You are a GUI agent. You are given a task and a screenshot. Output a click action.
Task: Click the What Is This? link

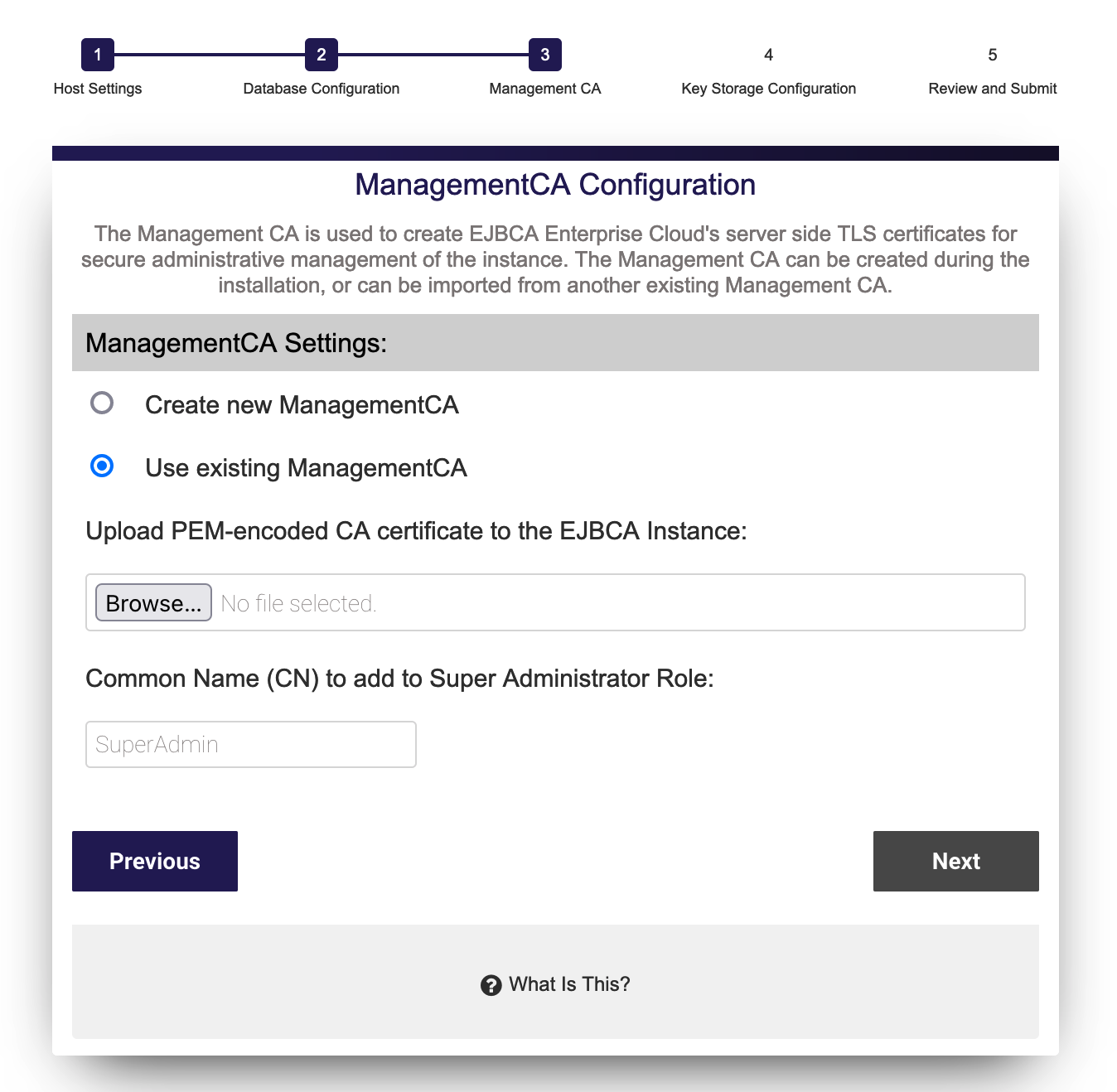[x=569, y=984]
